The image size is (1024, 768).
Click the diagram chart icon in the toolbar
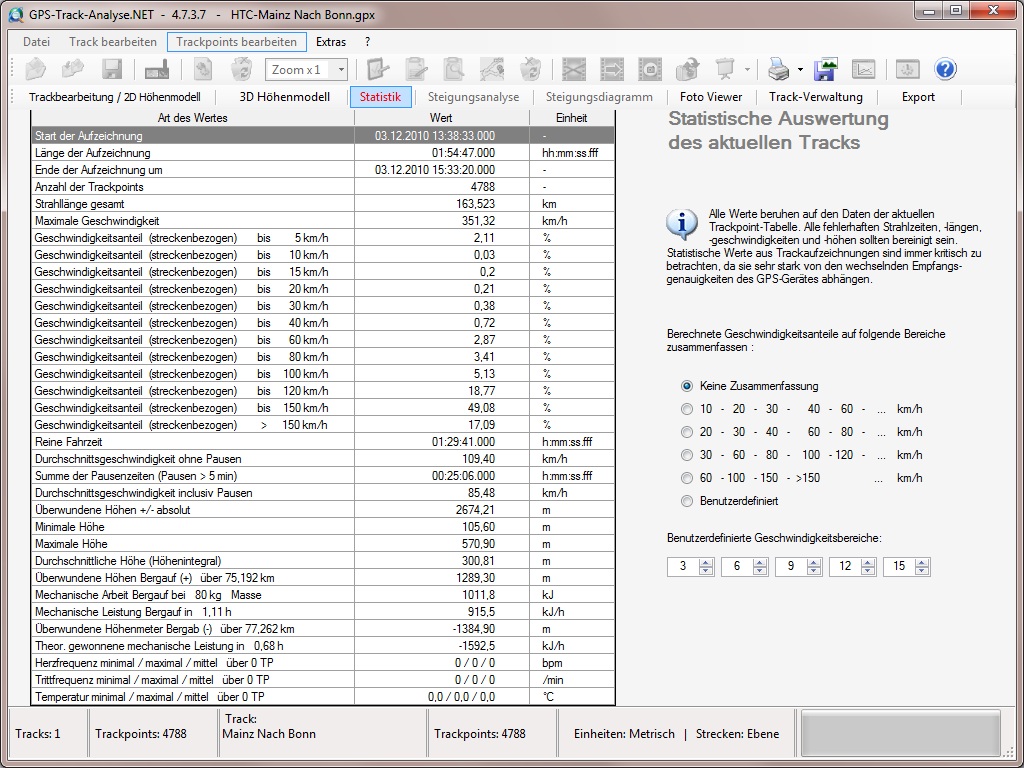[x=863, y=69]
